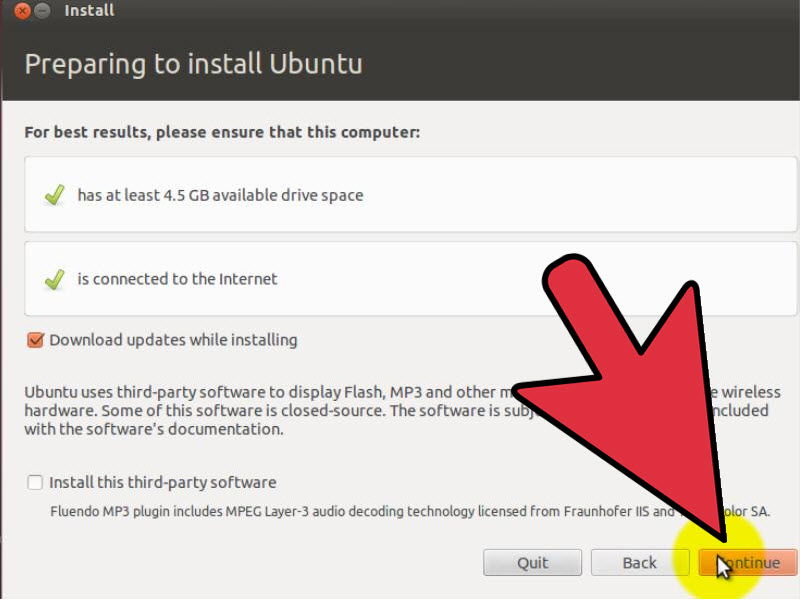Click green checkmark beside Internet connection status

(x=54, y=280)
